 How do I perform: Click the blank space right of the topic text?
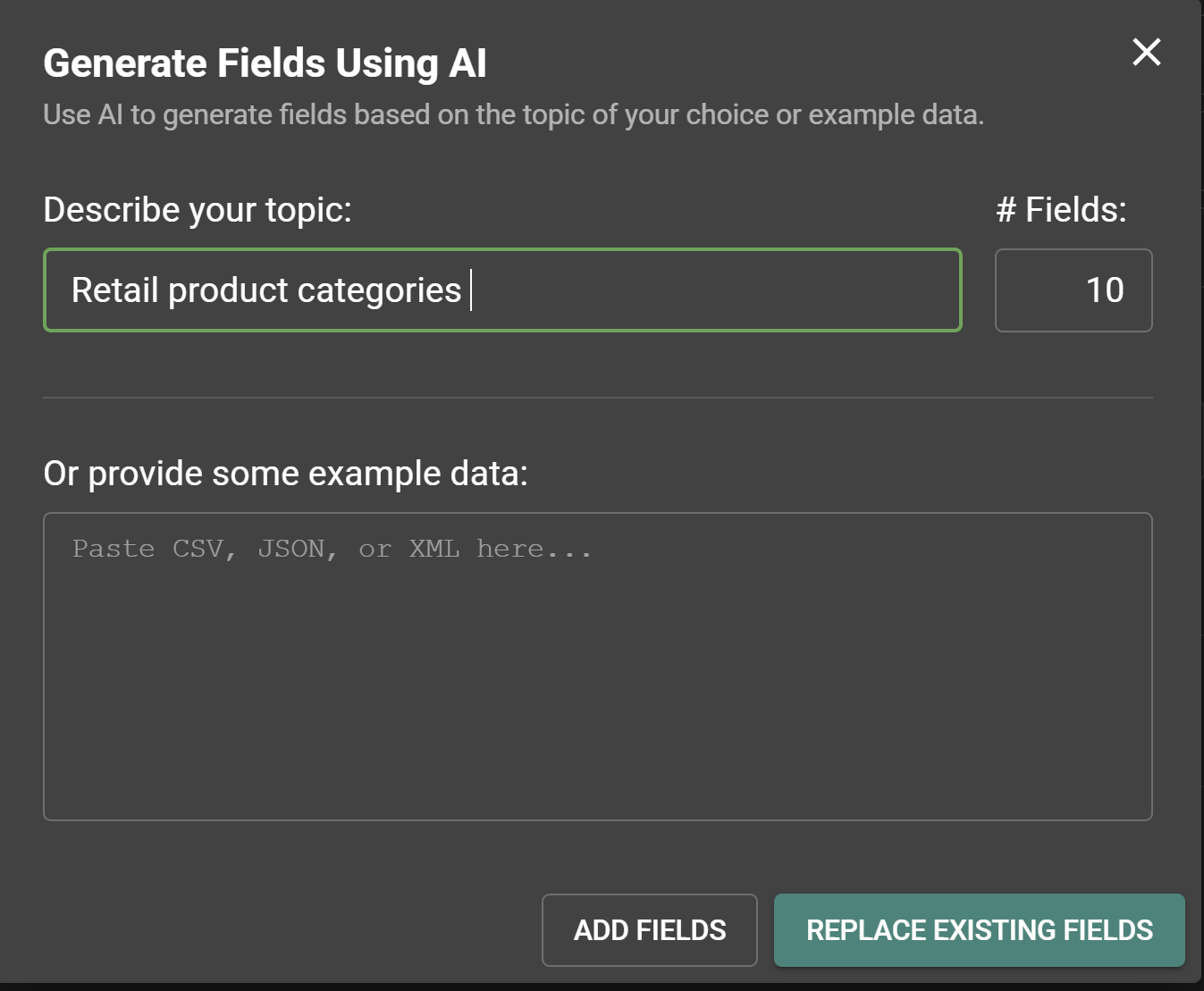[x=715, y=290]
